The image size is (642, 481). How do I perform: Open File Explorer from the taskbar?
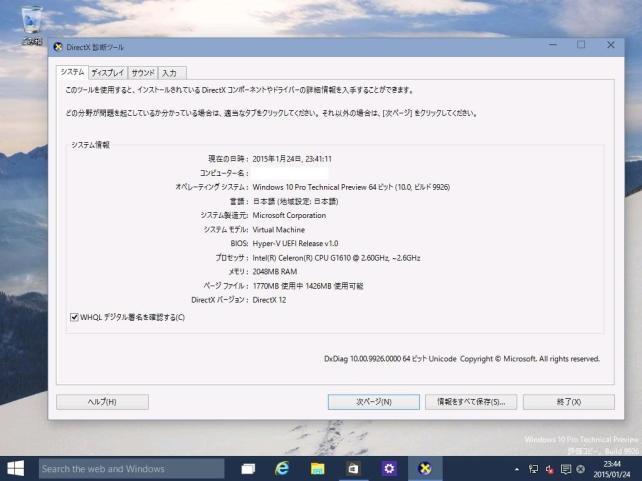317,468
